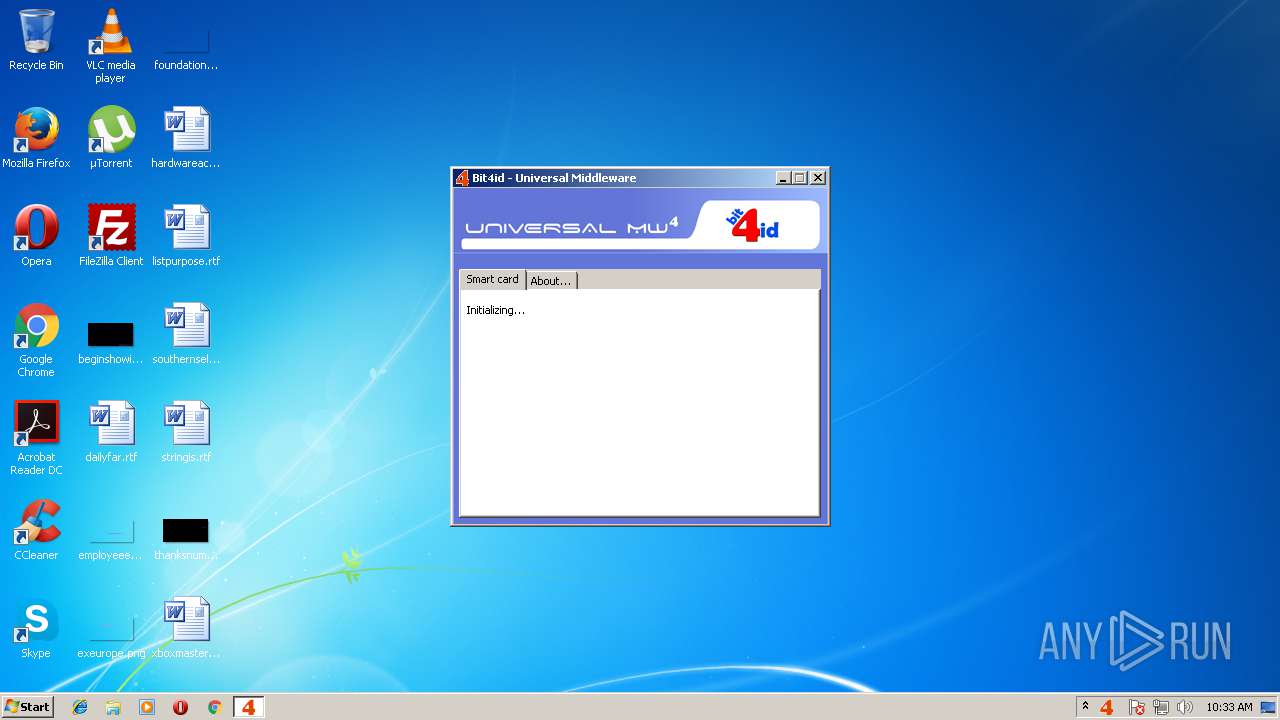Click the Show desktop button
The width and height of the screenshot is (1280, 720).
coord(1269,707)
